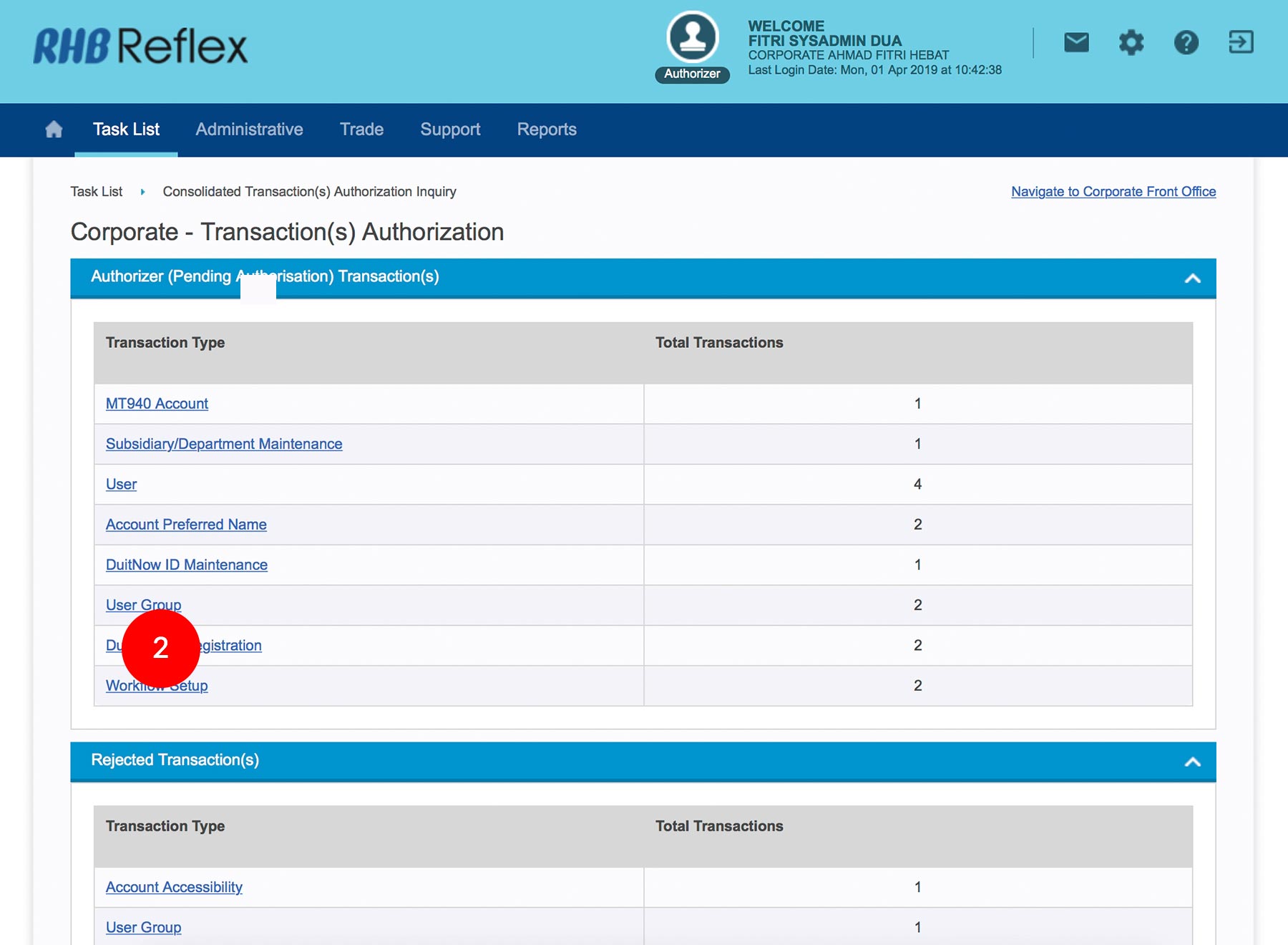1288x945 pixels.
Task: Go to the Reports tab
Action: 547,130
